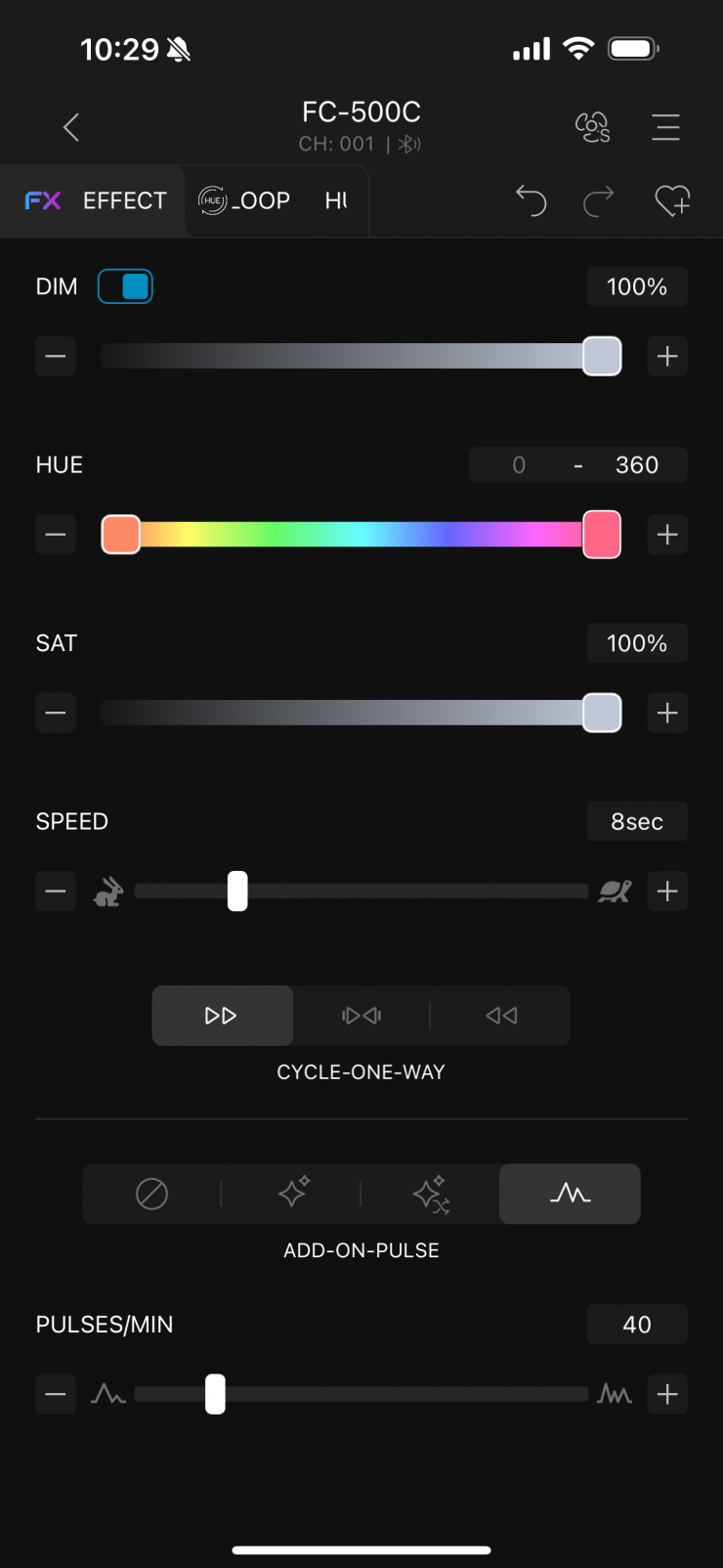Open the hamburger menu
Image resolution: width=723 pixels, height=1568 pixels.
coord(665,127)
